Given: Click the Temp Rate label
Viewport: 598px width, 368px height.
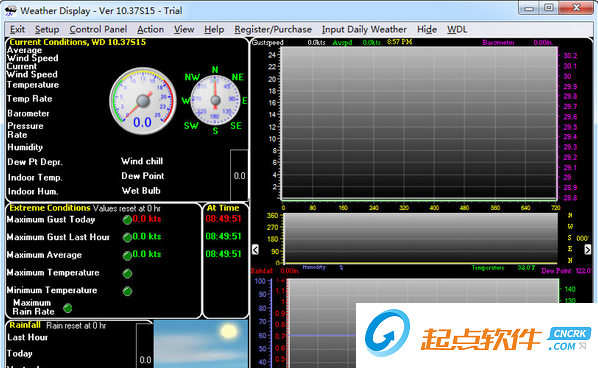Looking at the screenshot, I should [29, 99].
